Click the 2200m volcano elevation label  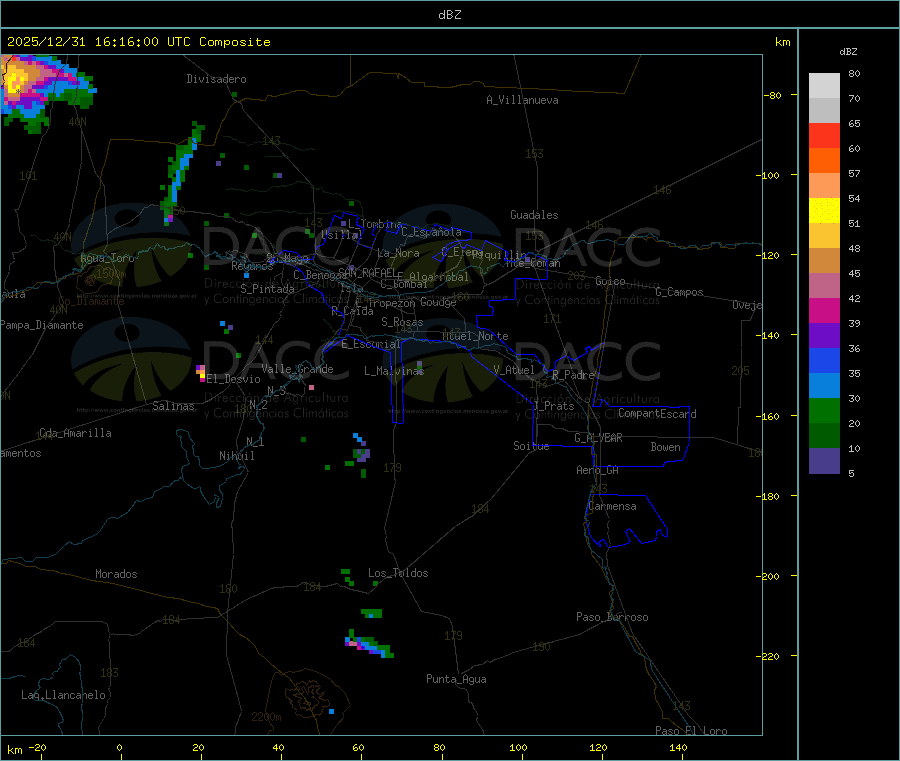pos(266,717)
